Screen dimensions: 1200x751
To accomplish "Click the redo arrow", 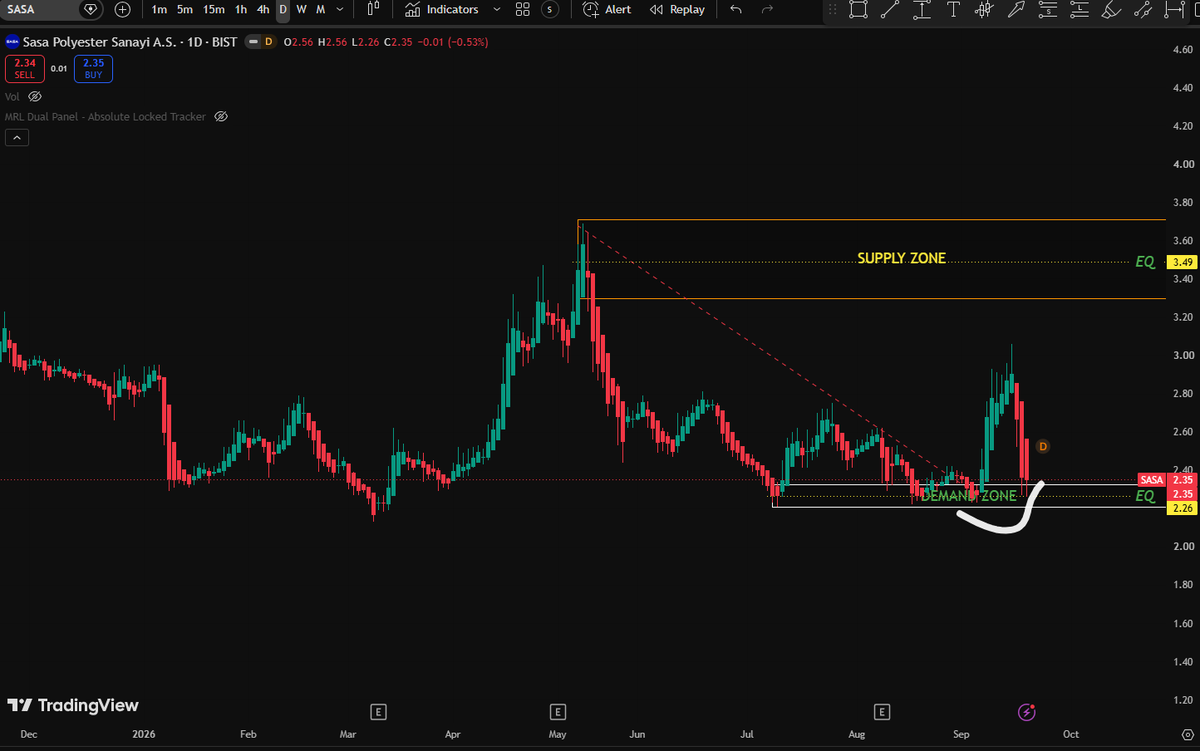I will (767, 9).
